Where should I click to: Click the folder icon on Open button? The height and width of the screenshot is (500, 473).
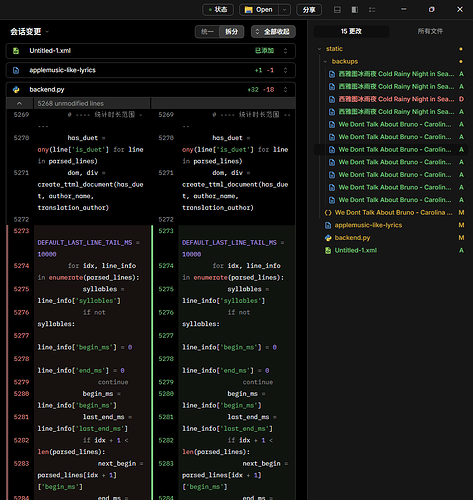(x=248, y=10)
